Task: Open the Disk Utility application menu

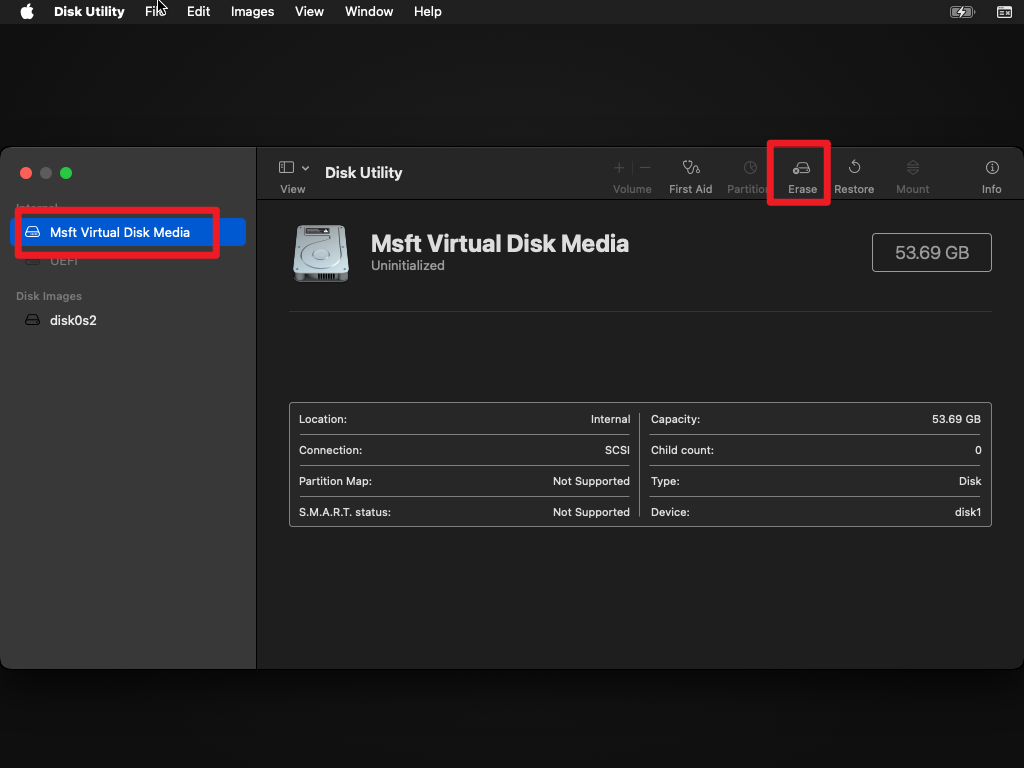Action: [x=89, y=12]
